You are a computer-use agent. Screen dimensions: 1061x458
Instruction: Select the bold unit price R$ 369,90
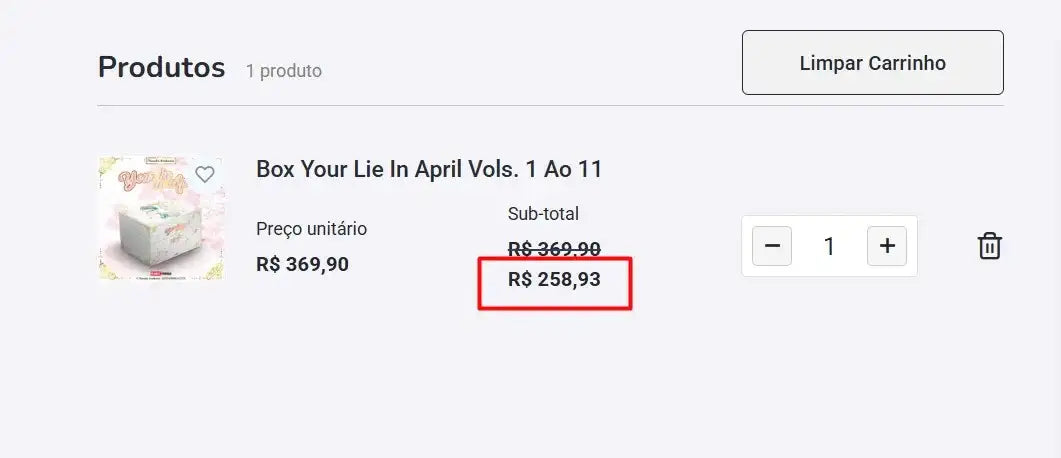[302, 265]
